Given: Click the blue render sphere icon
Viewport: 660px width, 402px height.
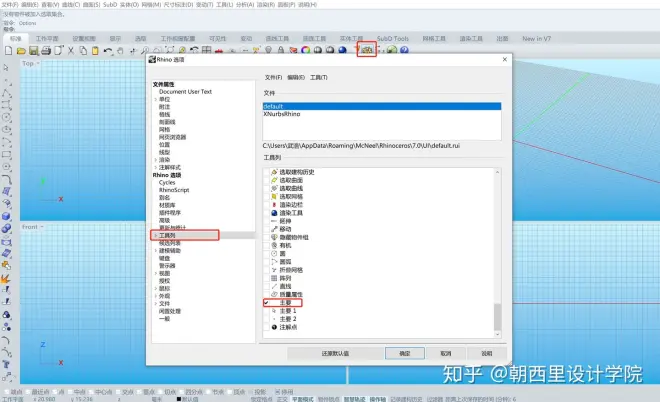Looking at the screenshot, I should point(343,50).
